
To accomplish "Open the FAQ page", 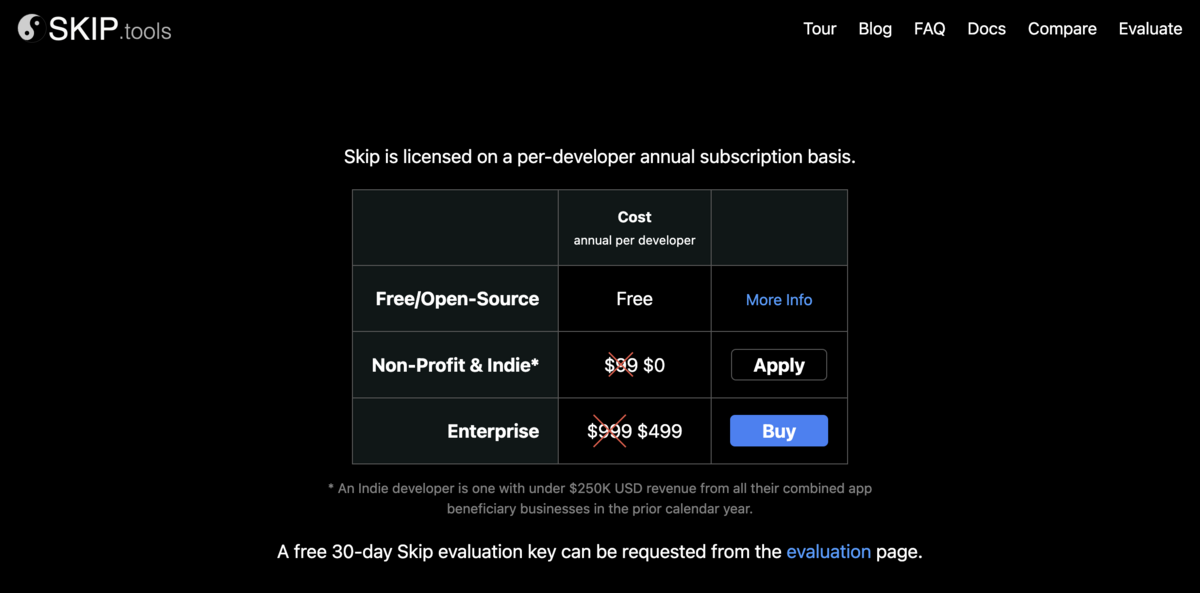I will tap(929, 29).
